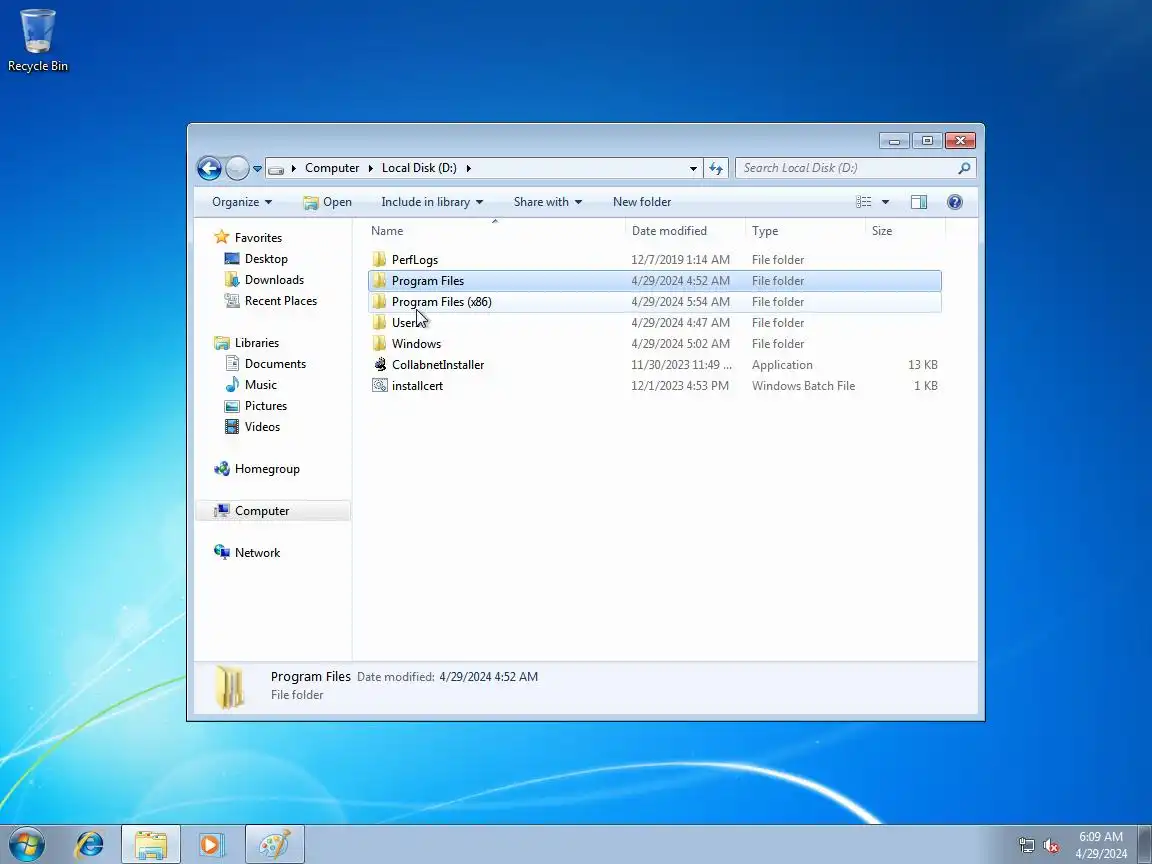Open the Organize menu
This screenshot has height=864, width=1152.
(x=242, y=202)
